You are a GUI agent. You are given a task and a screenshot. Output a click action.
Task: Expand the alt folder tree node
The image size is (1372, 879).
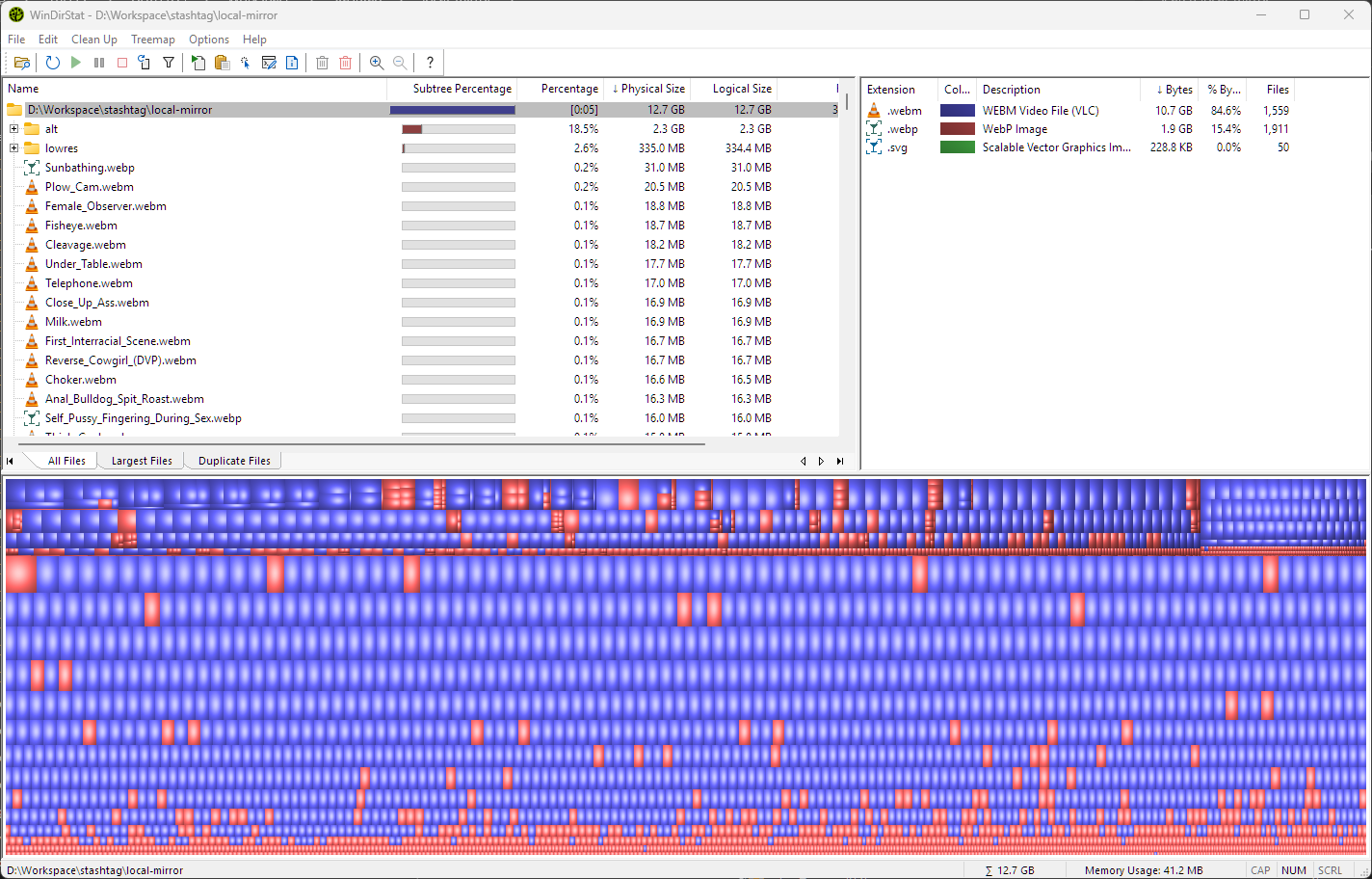point(13,129)
